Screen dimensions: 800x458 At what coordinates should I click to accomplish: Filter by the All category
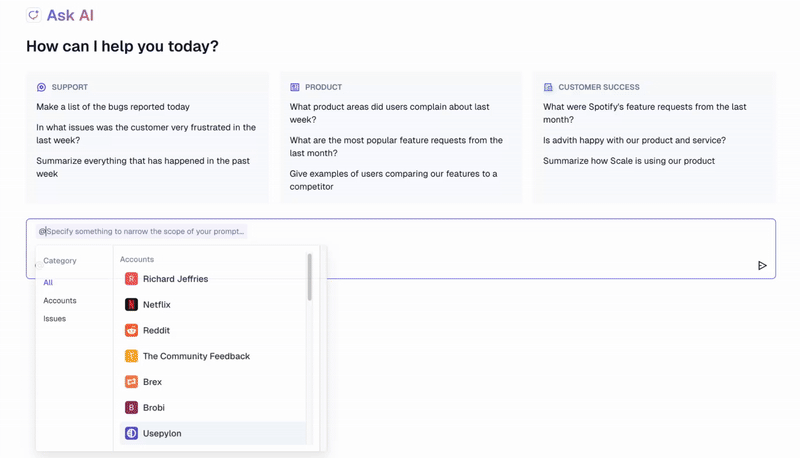[48, 283]
